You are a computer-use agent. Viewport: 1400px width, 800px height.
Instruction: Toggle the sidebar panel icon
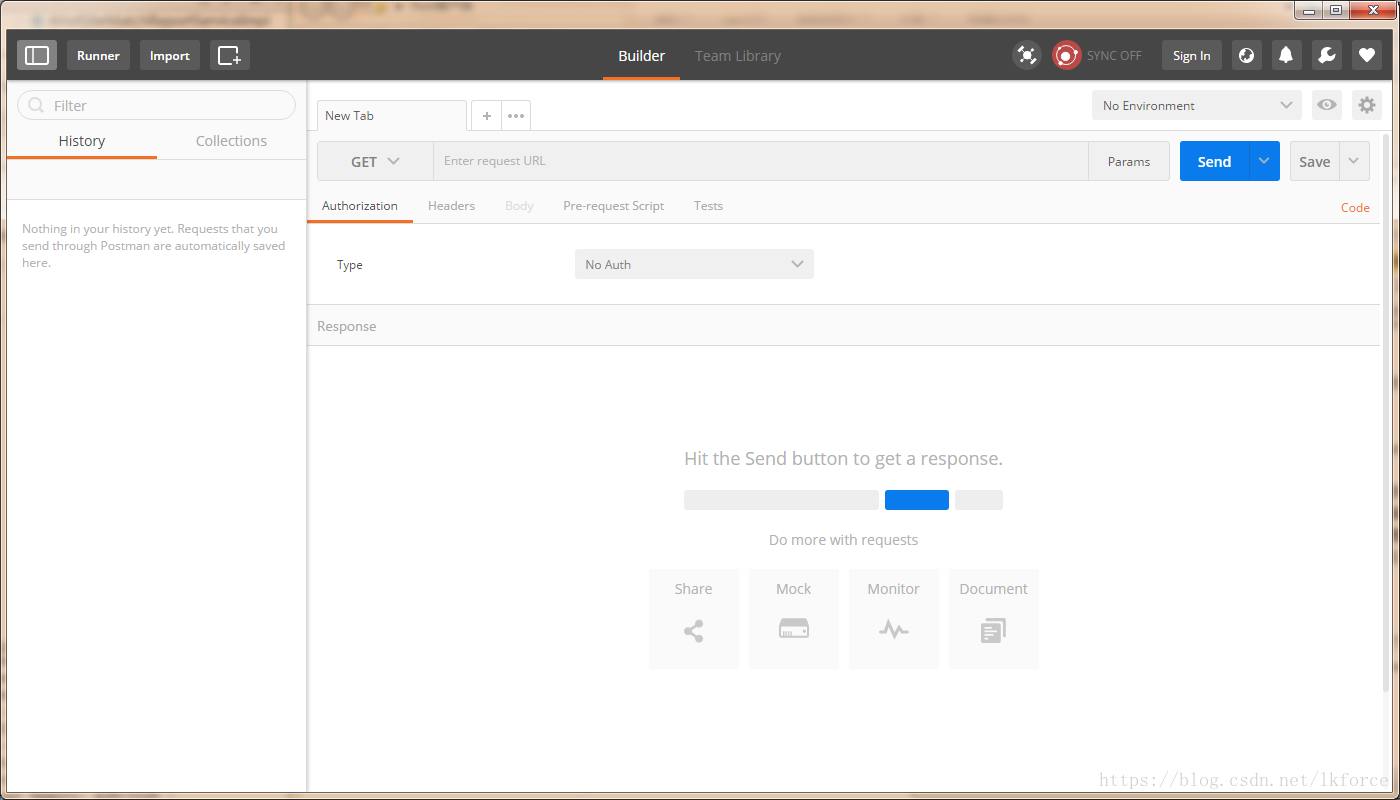37,55
